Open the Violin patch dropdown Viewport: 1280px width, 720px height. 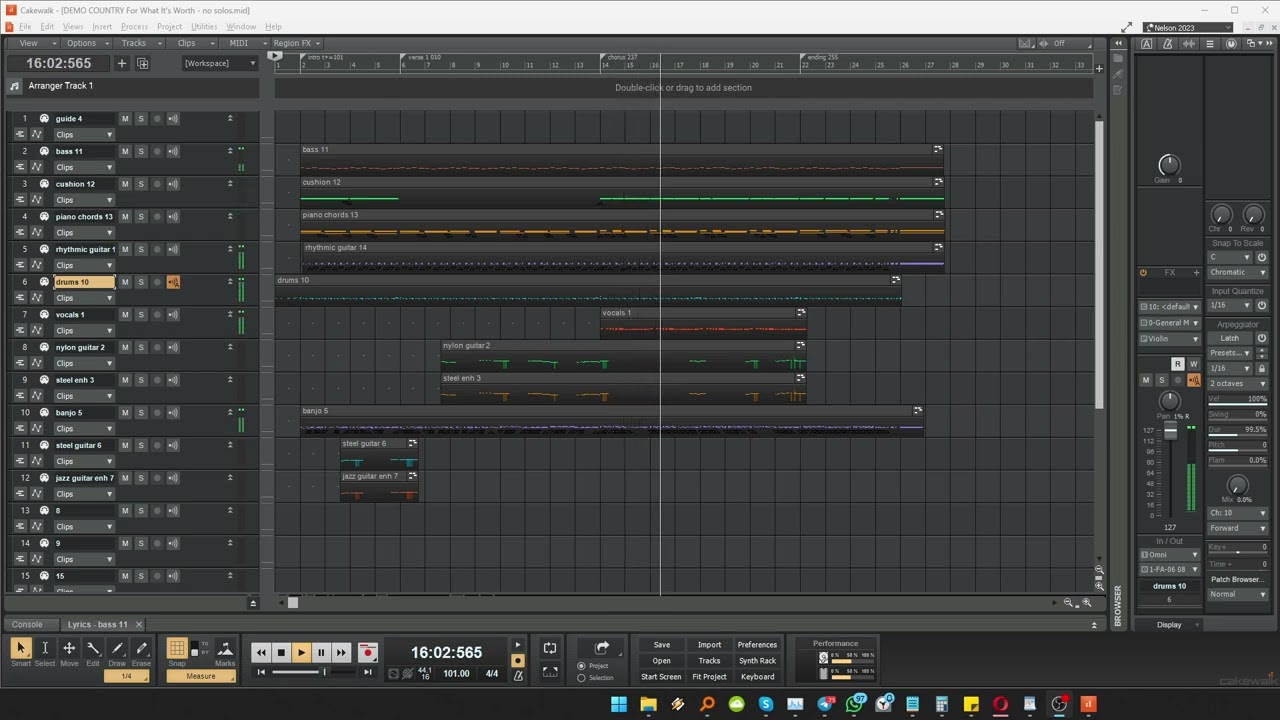[1170, 338]
